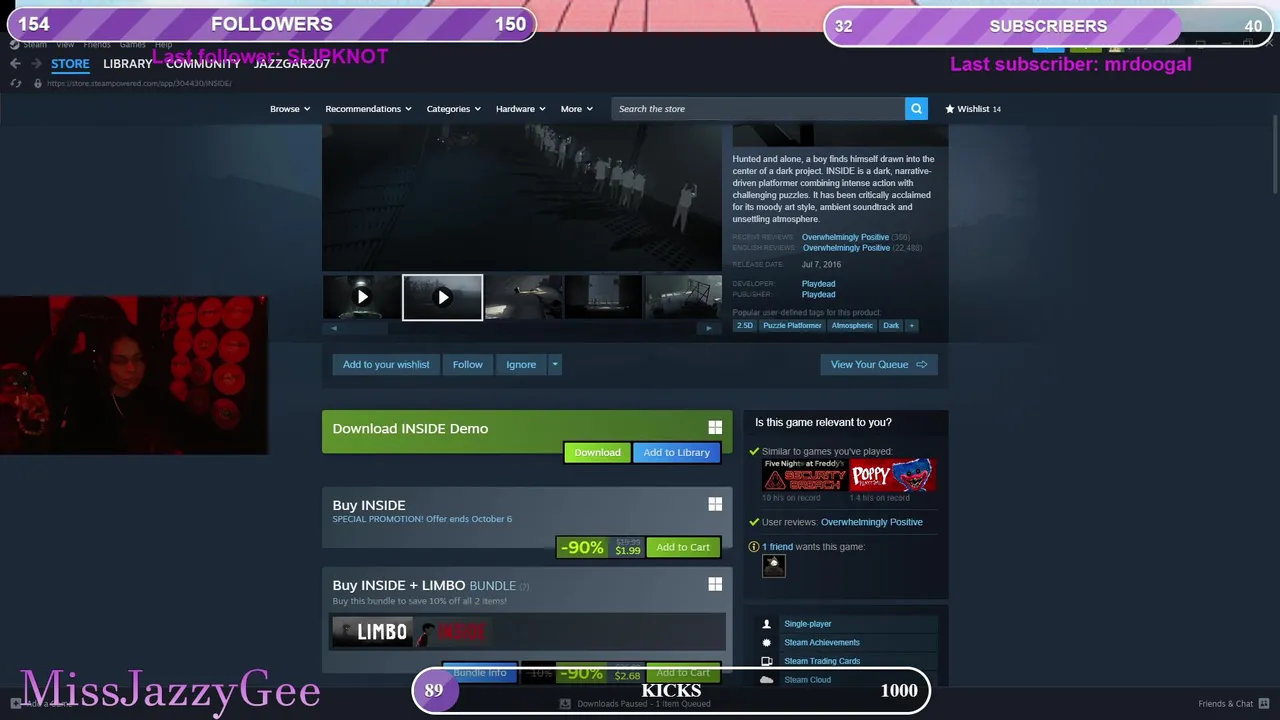The image size is (1280, 720).
Task: Open the More dropdown menu
Action: coord(577,109)
